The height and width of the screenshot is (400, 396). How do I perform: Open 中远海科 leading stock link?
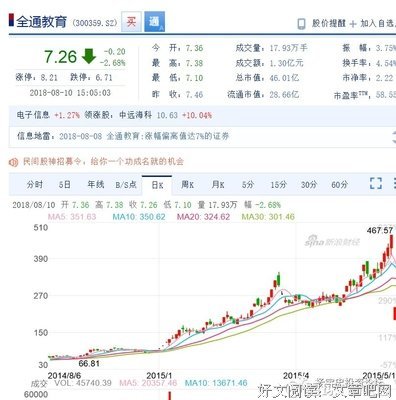(136, 115)
